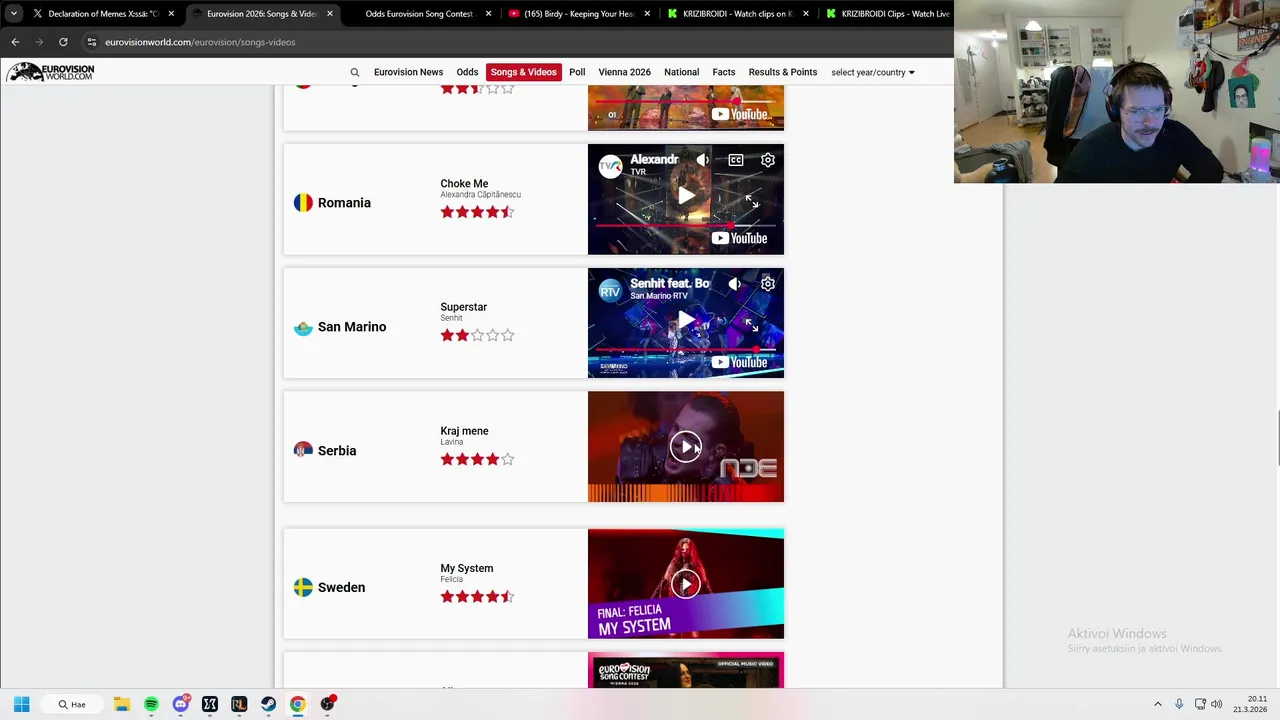Mute the San Marino video volume
The height and width of the screenshot is (720, 1280).
tap(735, 284)
